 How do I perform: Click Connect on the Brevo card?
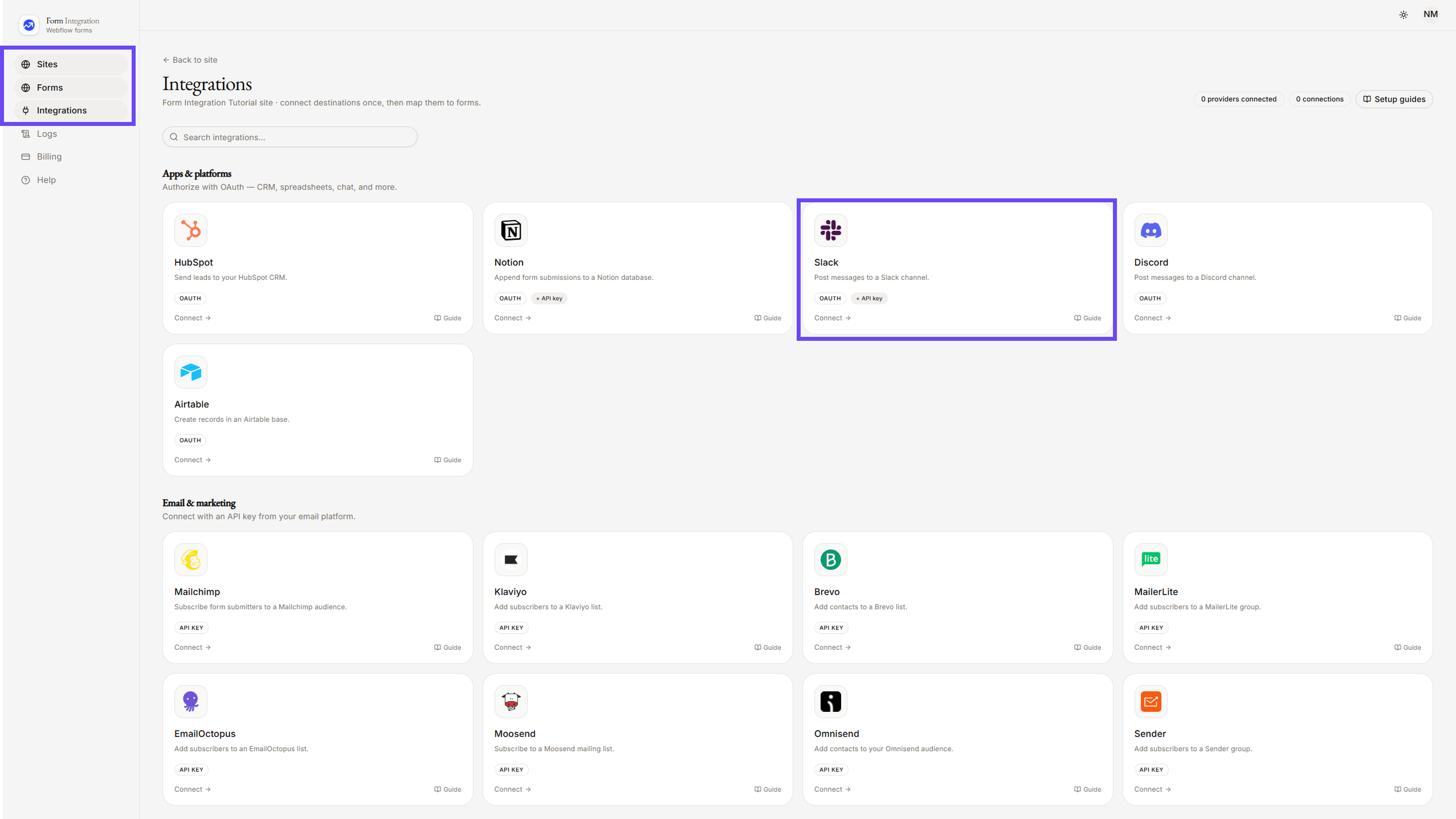point(833,647)
